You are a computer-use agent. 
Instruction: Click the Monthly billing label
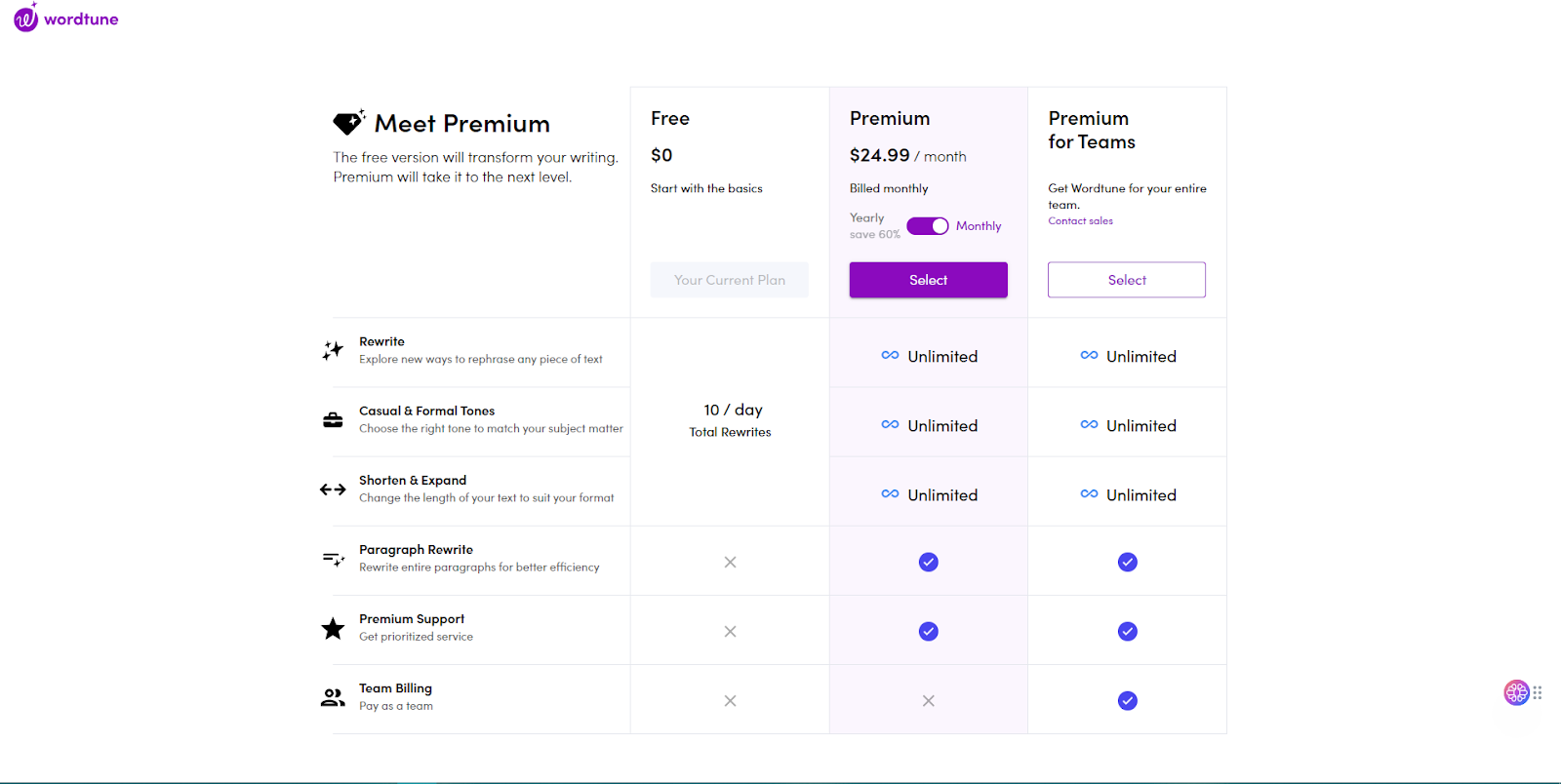point(979,226)
